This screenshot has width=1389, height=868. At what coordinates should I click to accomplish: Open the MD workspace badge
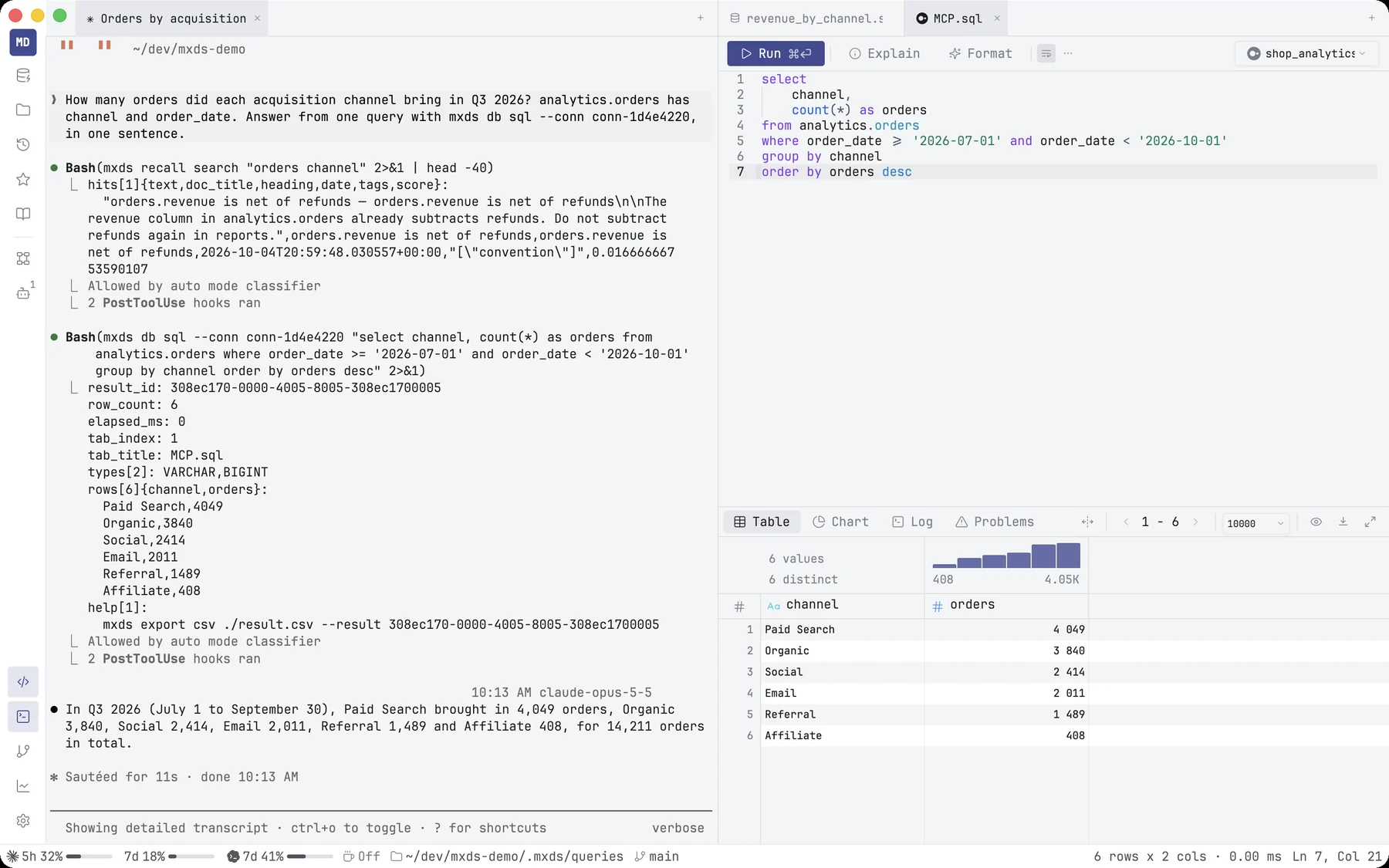click(23, 42)
